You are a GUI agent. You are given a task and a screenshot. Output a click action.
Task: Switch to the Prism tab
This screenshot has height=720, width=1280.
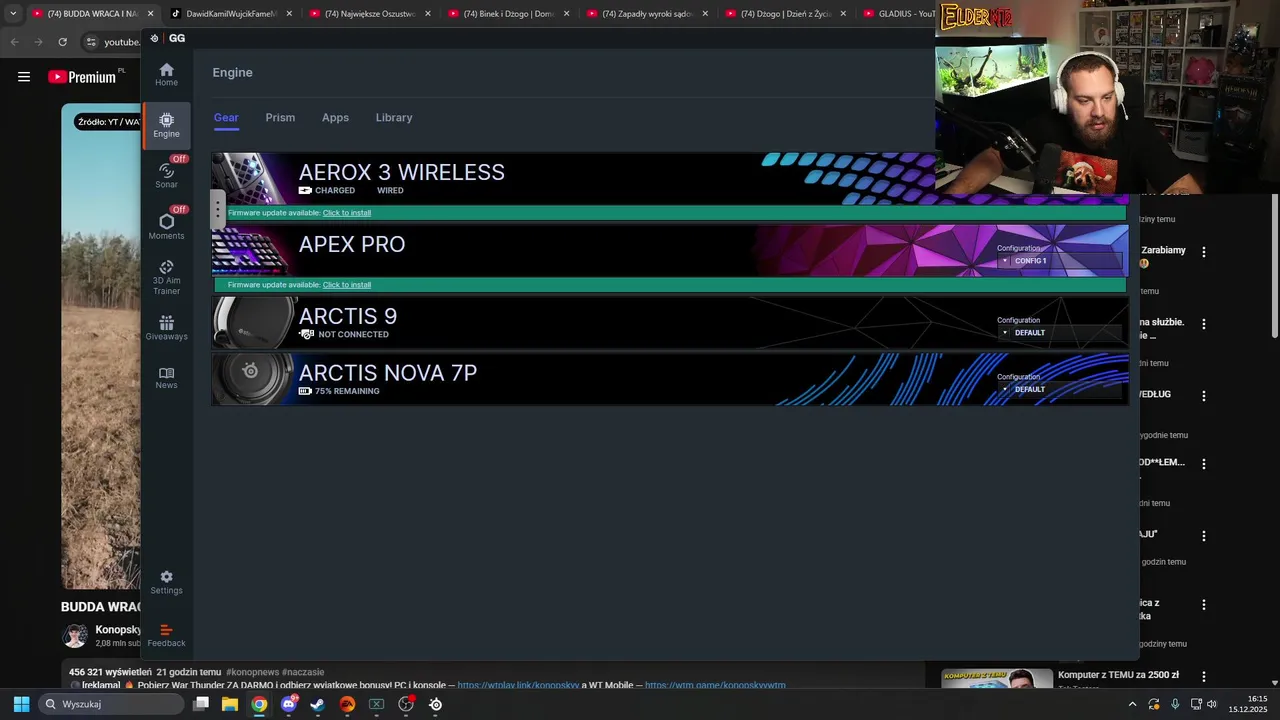pos(280,118)
